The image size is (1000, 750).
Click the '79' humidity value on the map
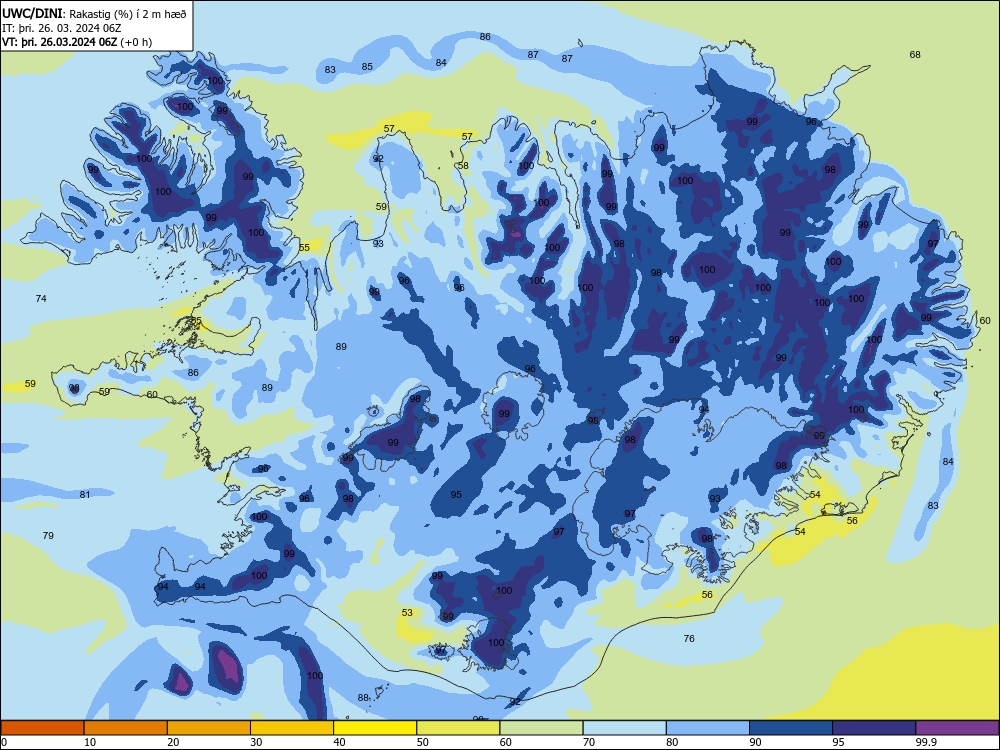pos(48,536)
